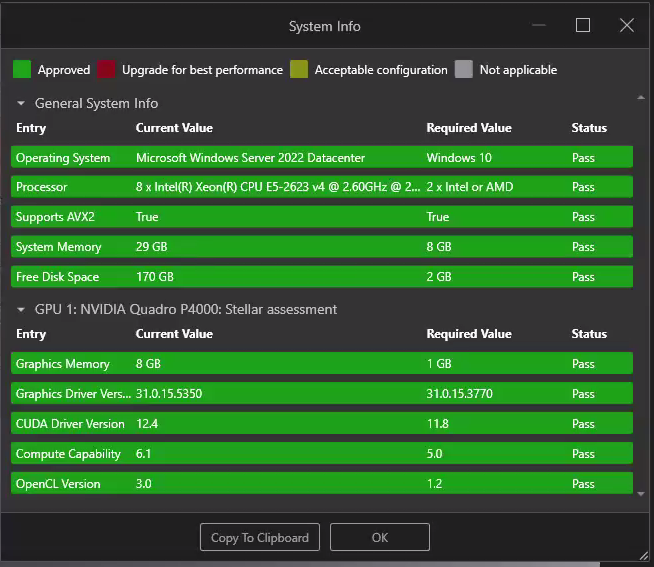Click the resize grip at window corner
This screenshot has height=567, width=654.
[644, 556]
